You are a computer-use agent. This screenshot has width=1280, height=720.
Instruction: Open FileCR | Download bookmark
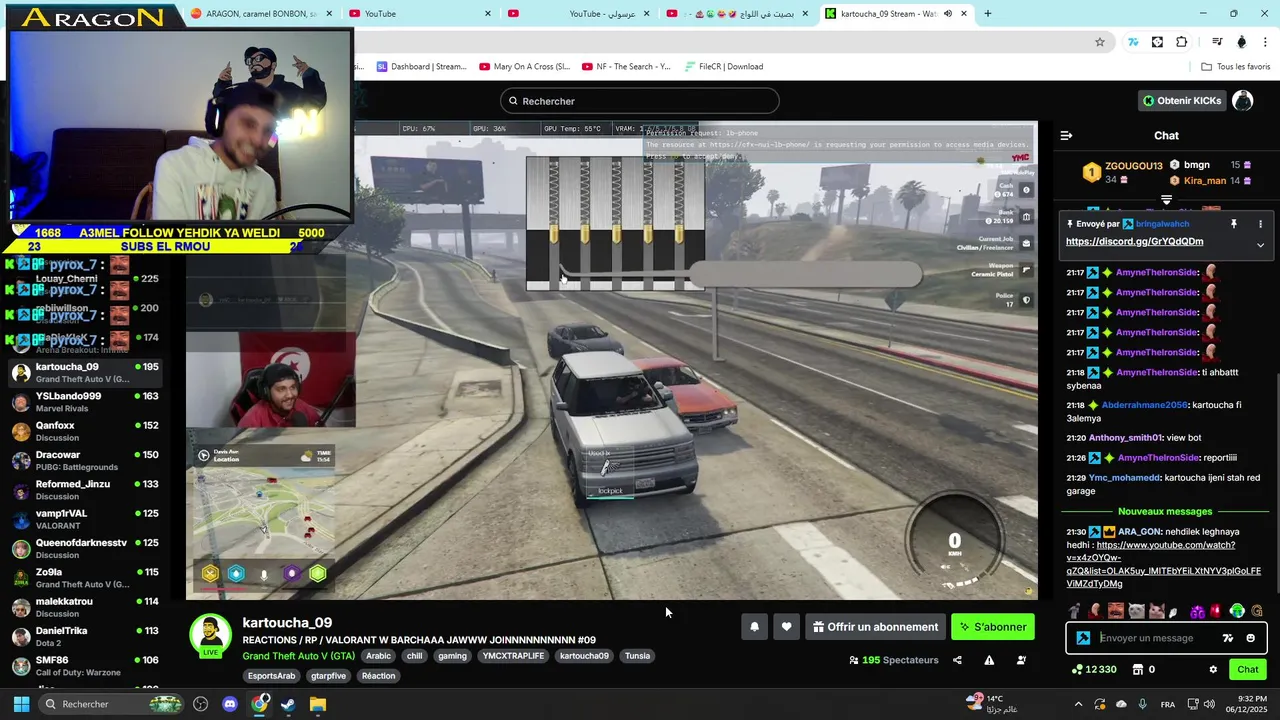[x=723, y=67]
